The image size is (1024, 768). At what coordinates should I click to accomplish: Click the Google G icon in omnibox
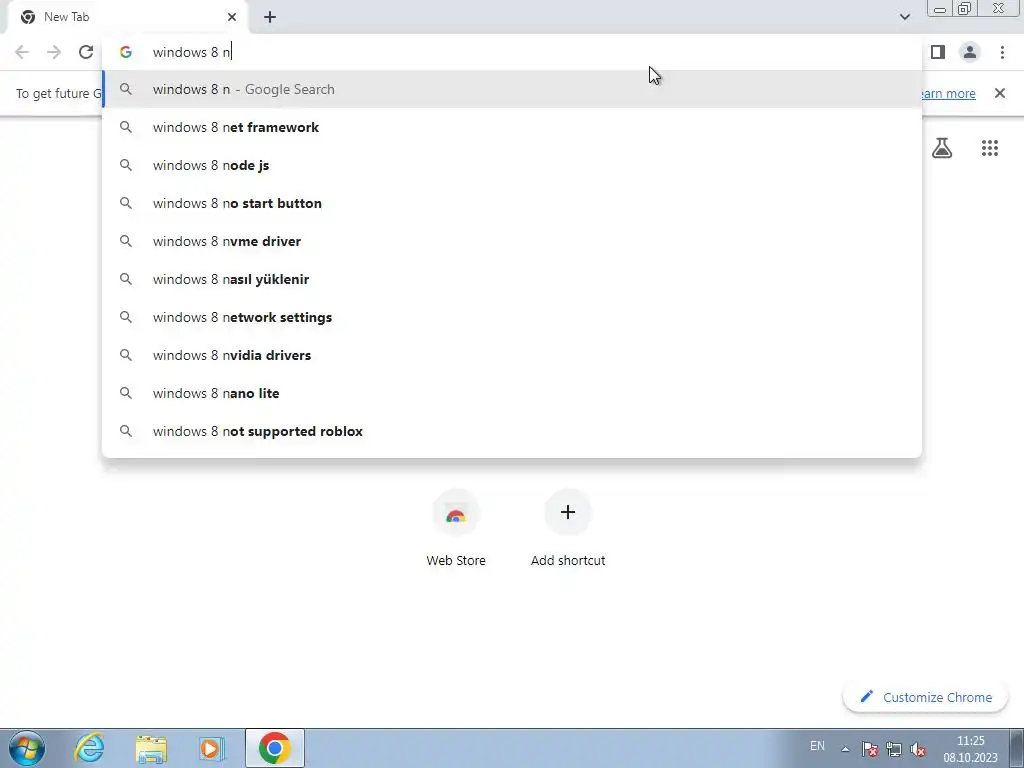125,52
